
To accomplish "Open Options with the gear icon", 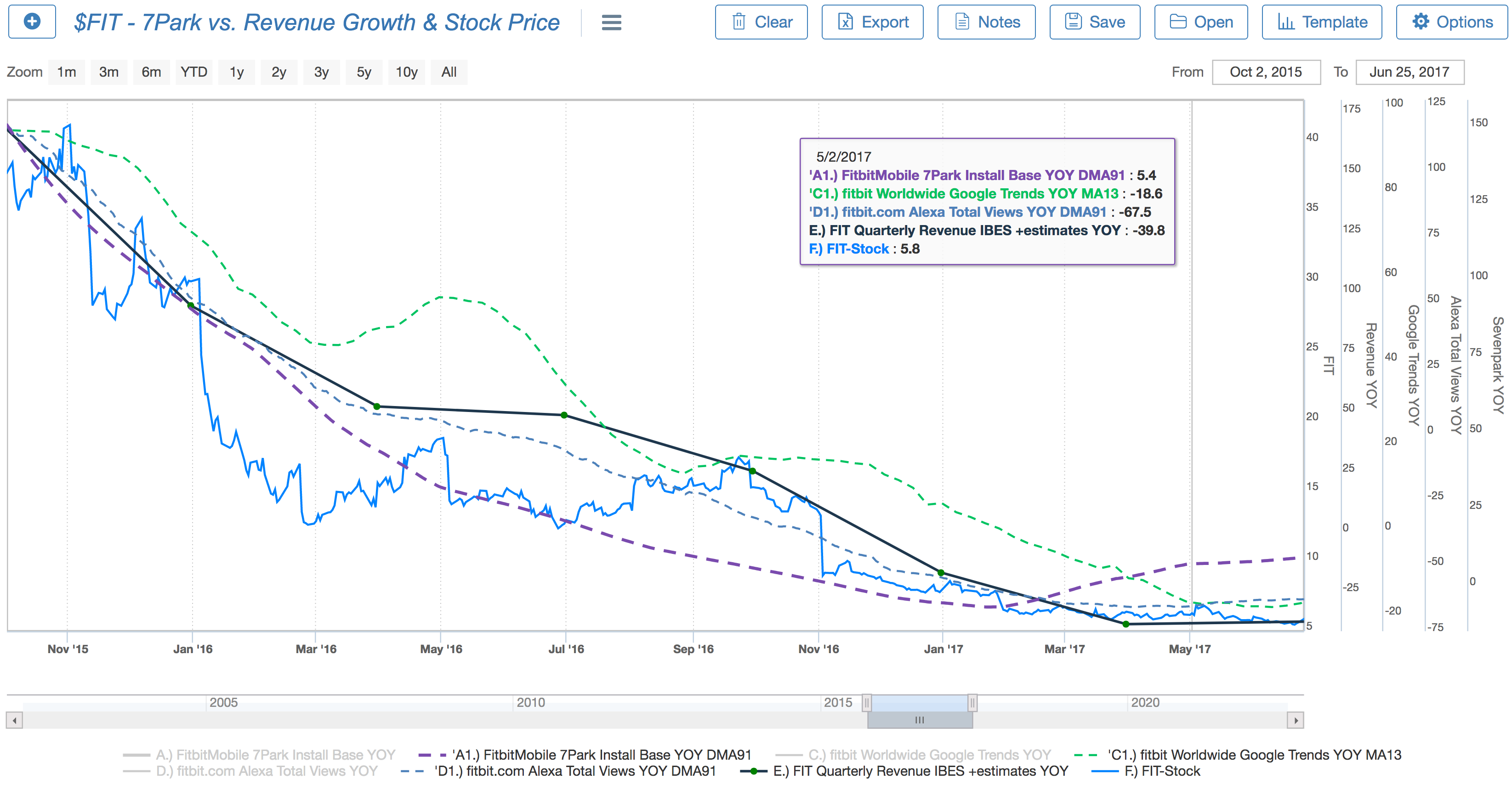I will [1451, 23].
